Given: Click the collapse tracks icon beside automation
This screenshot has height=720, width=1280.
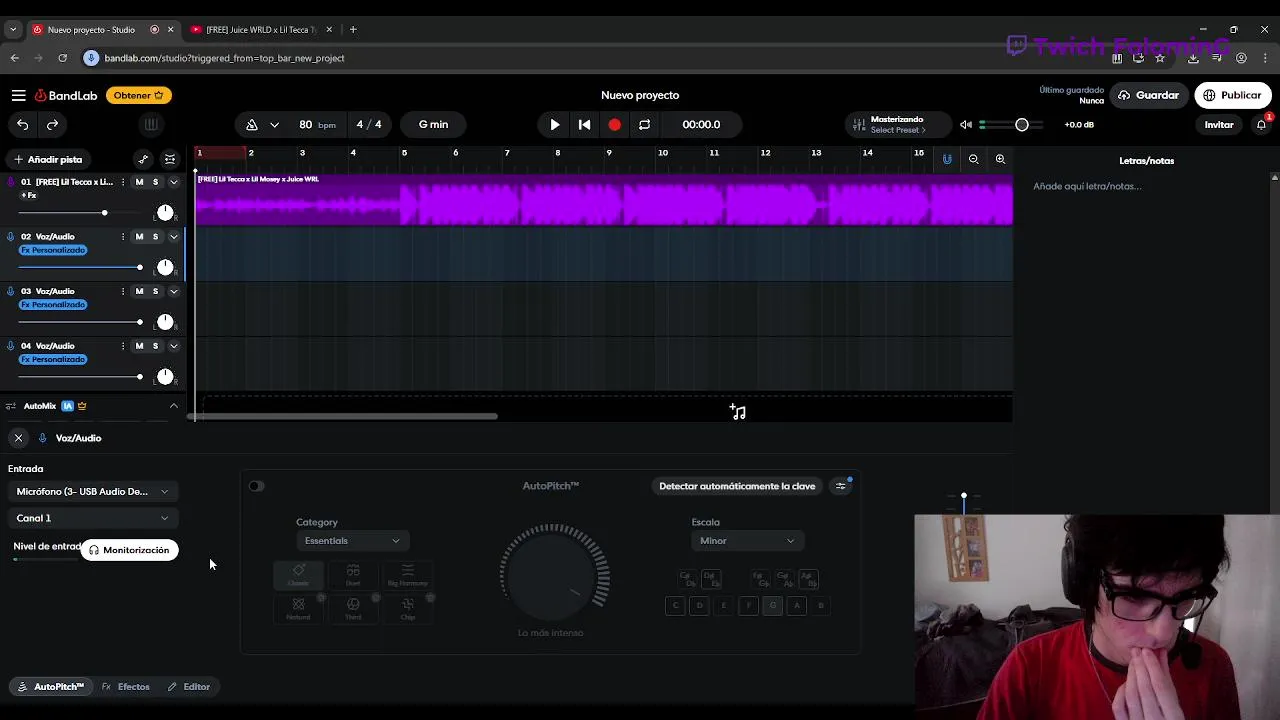Looking at the screenshot, I should point(170,159).
